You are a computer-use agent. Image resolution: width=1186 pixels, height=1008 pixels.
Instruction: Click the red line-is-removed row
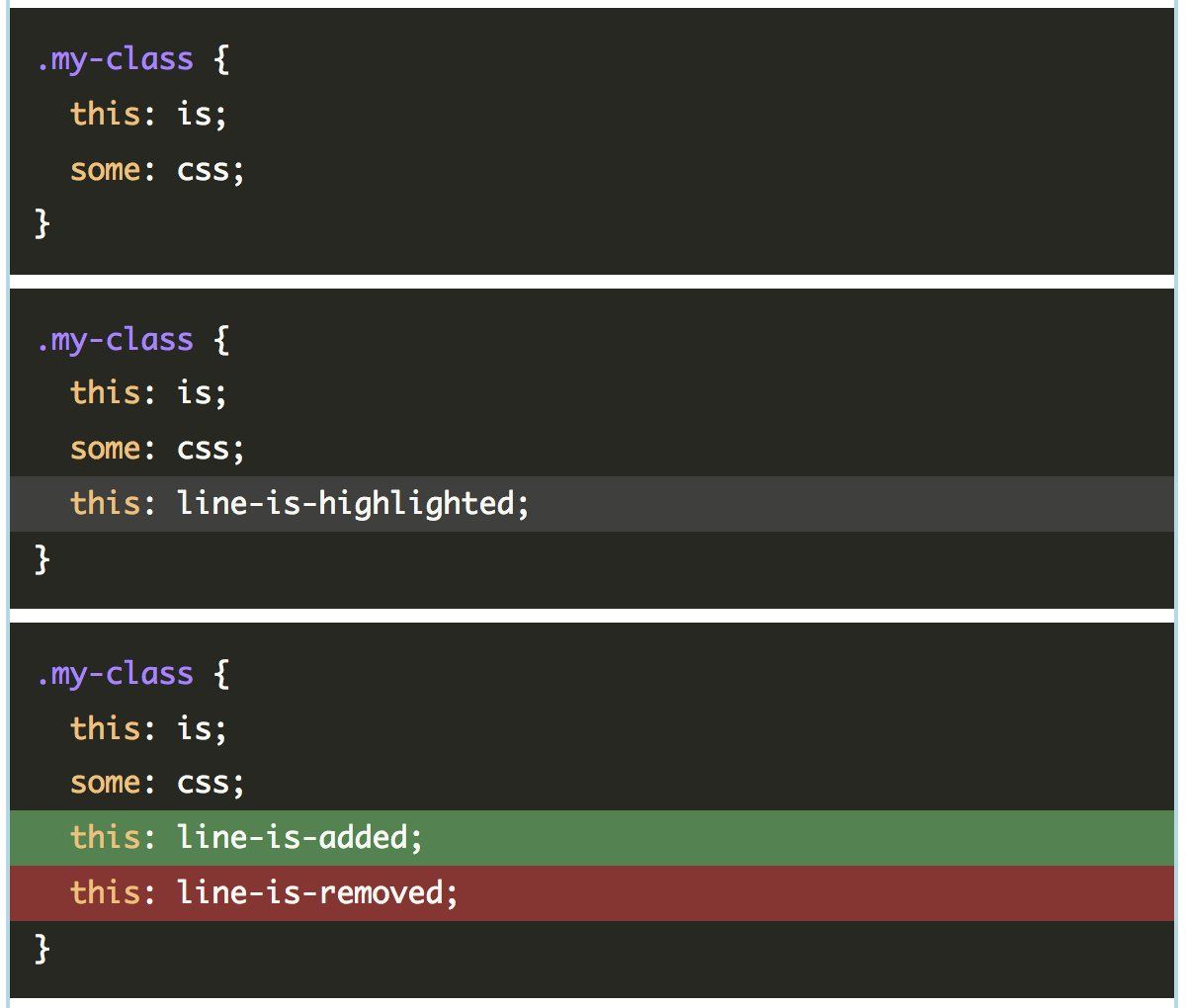(x=591, y=893)
